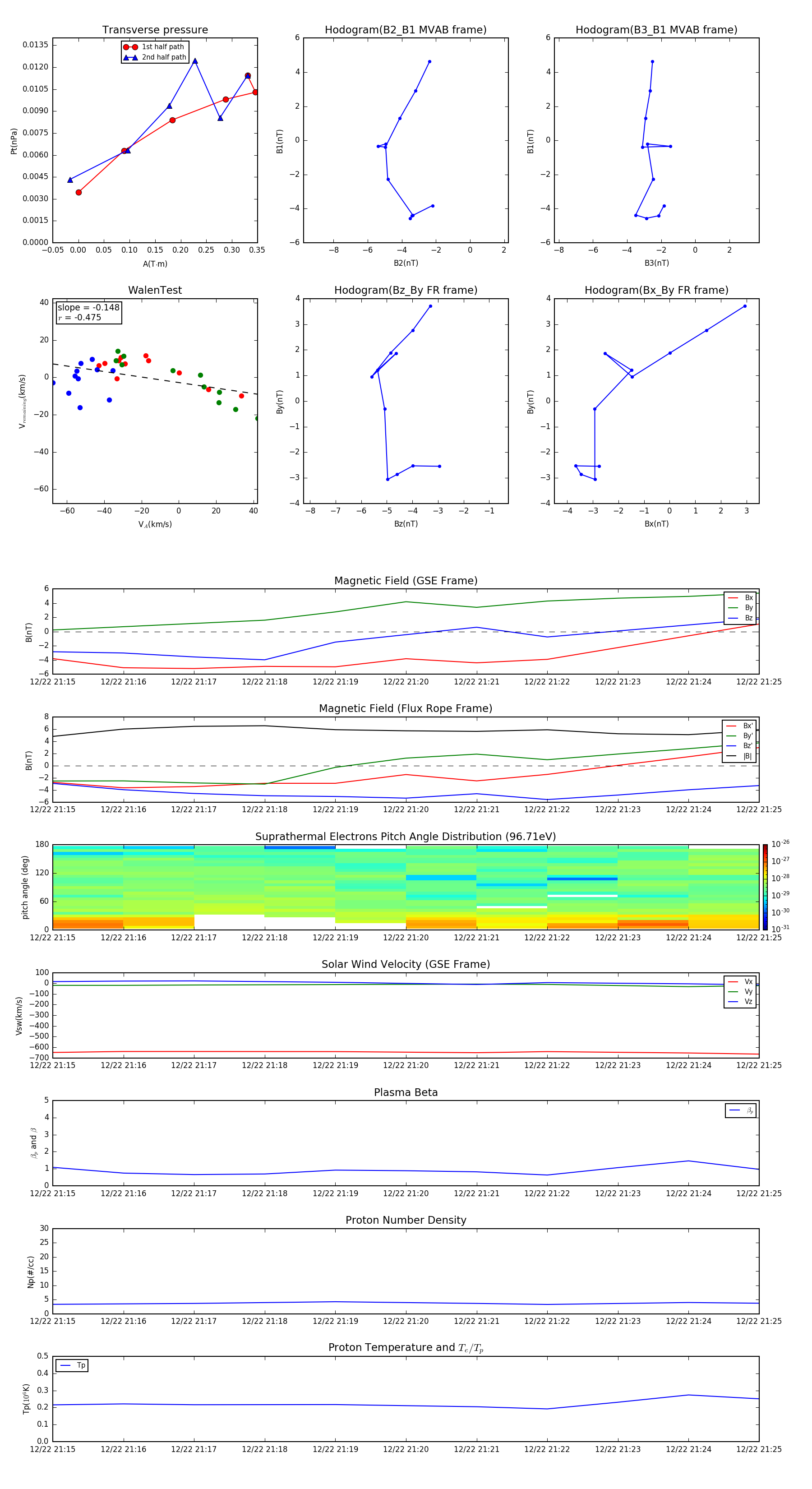Click the 'Bx(nT)' axis label
Viewport: 812px width, 1489px height.
(x=656, y=524)
